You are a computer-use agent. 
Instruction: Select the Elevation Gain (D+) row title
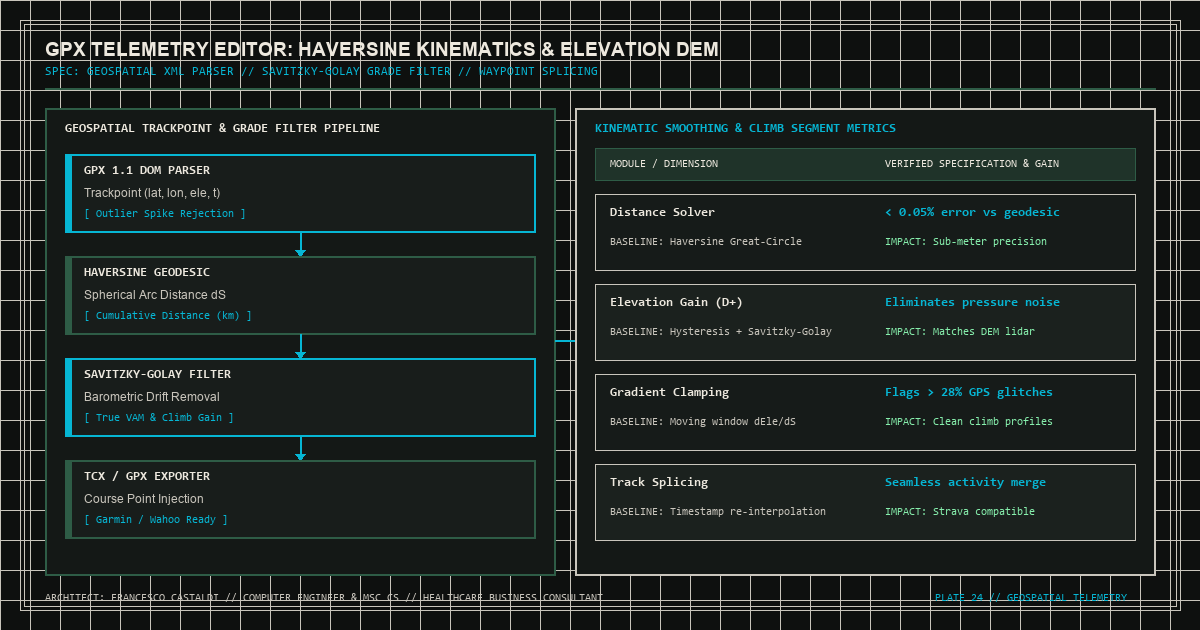pyautogui.click(x=676, y=302)
